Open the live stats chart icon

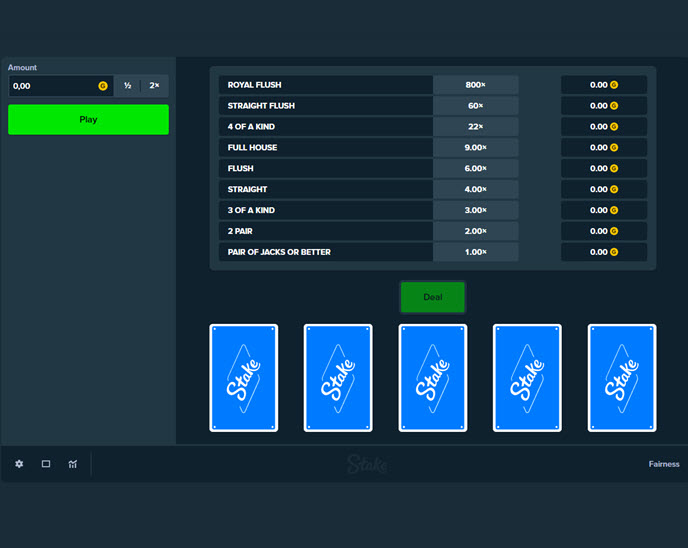click(73, 464)
